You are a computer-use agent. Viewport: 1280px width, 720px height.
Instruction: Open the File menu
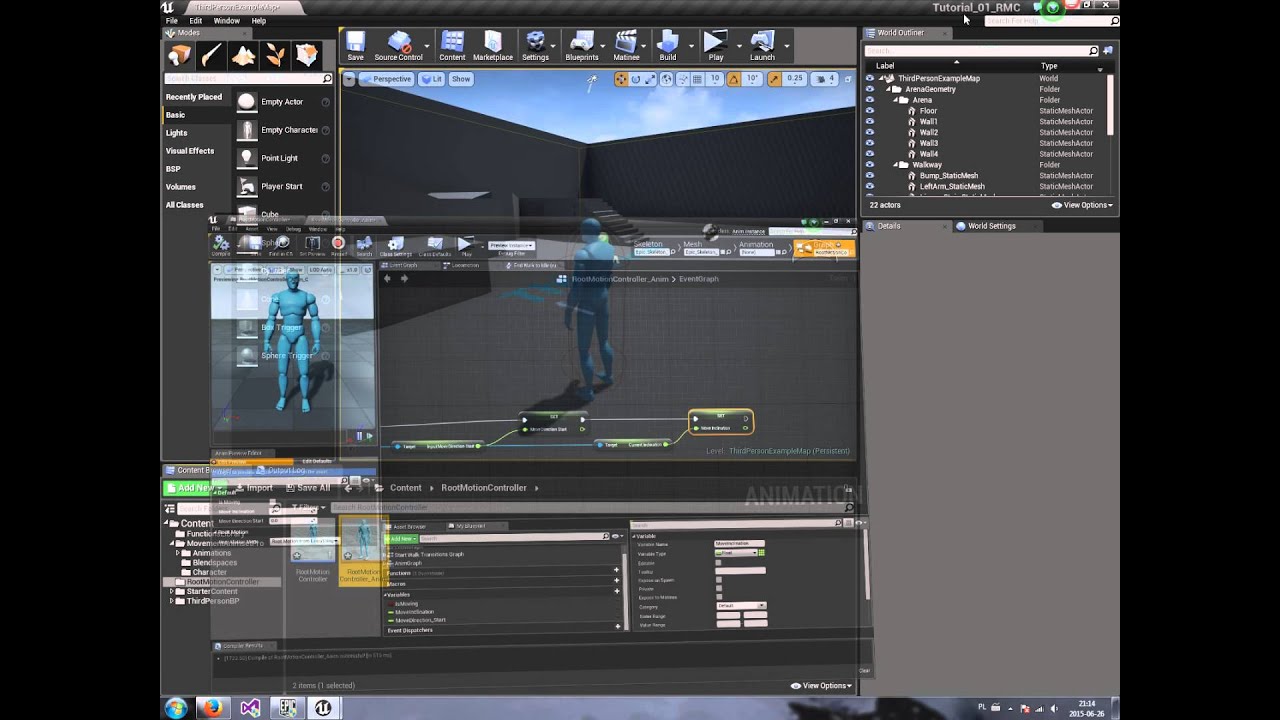172,21
